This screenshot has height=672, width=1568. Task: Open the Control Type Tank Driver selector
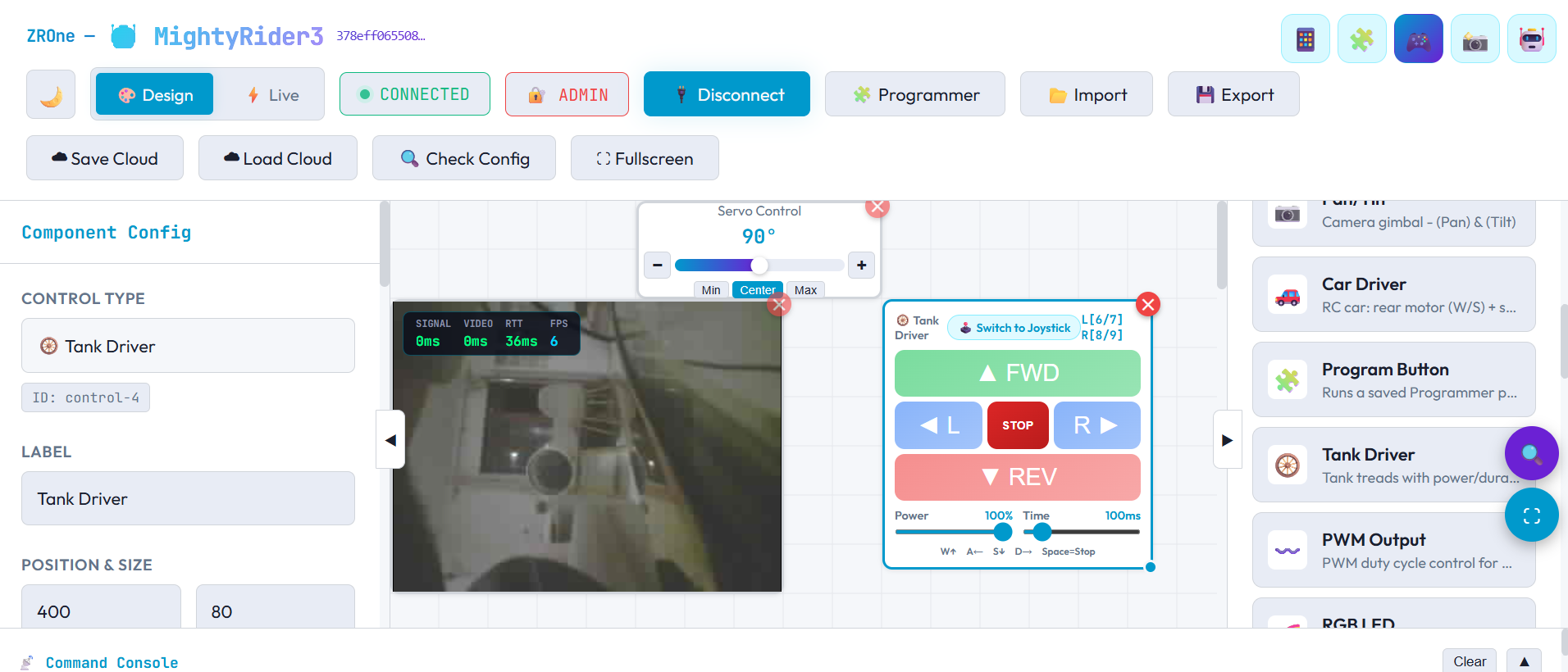[188, 346]
